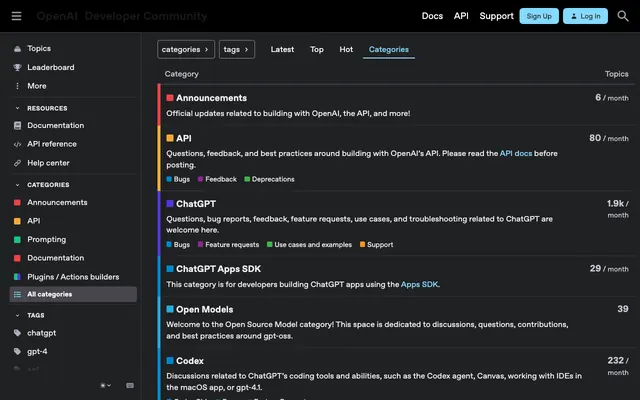This screenshot has height=400, width=640.
Task: Switch to the Hot tab
Action: click(x=346, y=49)
